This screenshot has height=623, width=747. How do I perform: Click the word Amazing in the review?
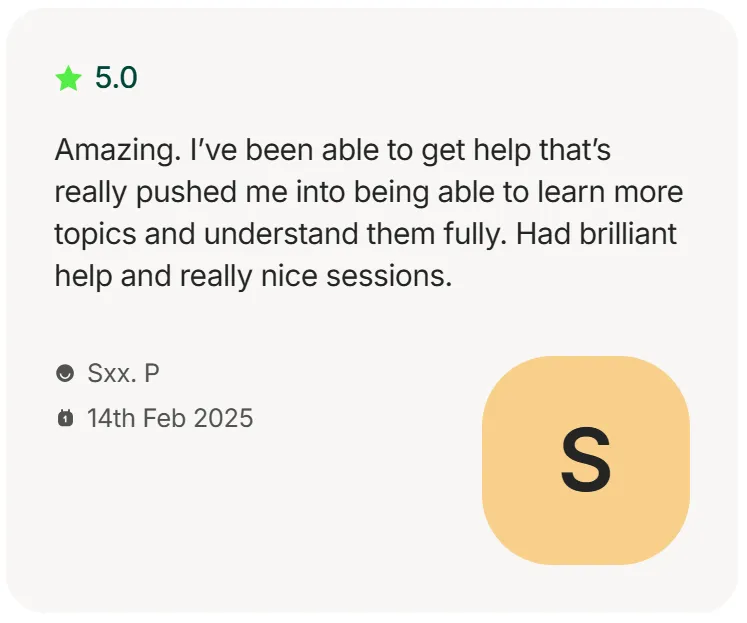click(118, 151)
